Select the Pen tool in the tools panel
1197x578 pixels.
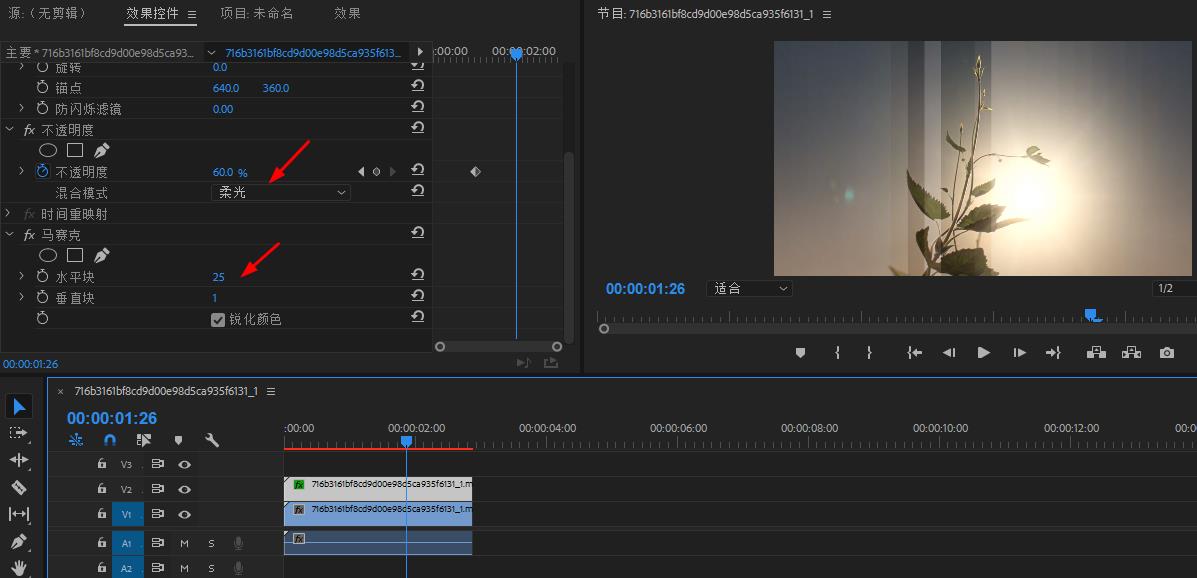coord(19,541)
